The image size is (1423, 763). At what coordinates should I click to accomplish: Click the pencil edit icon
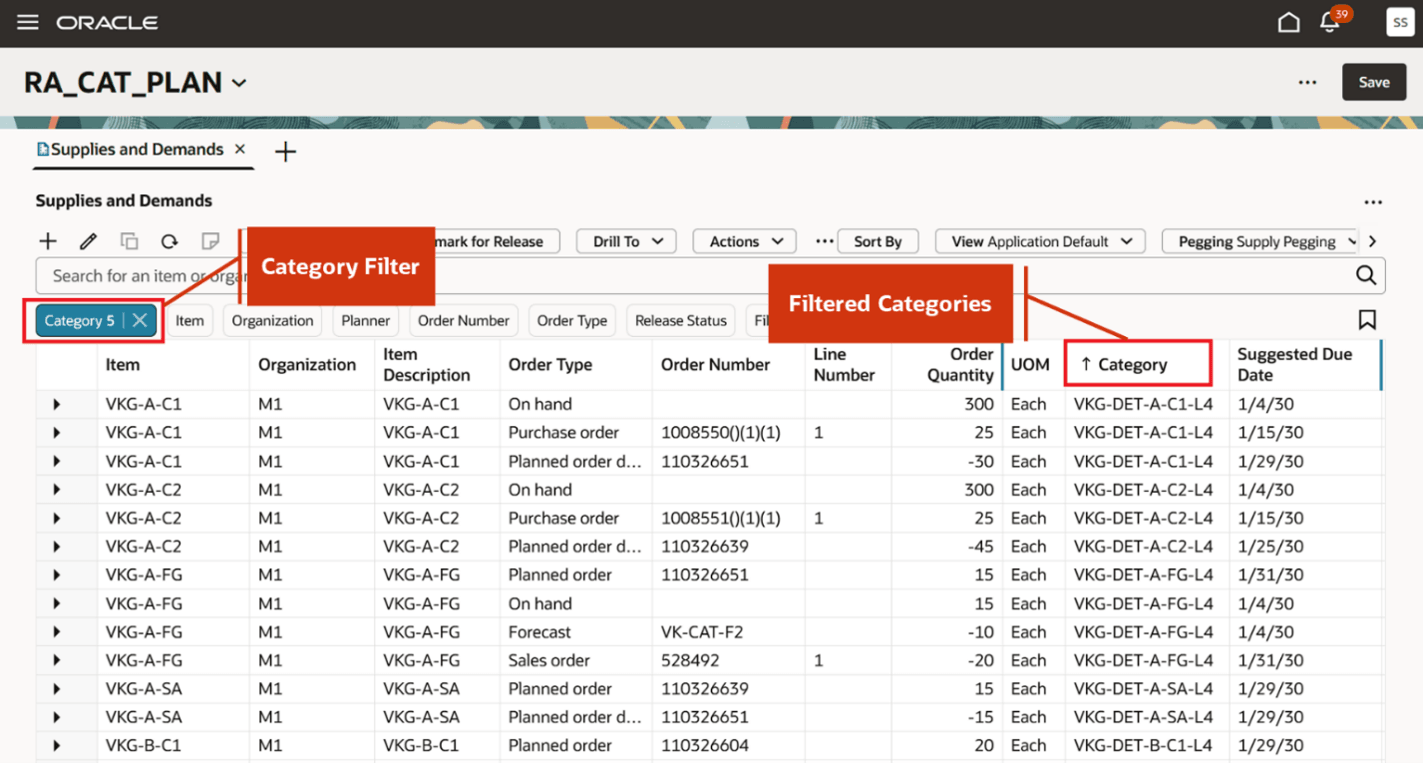coord(88,241)
